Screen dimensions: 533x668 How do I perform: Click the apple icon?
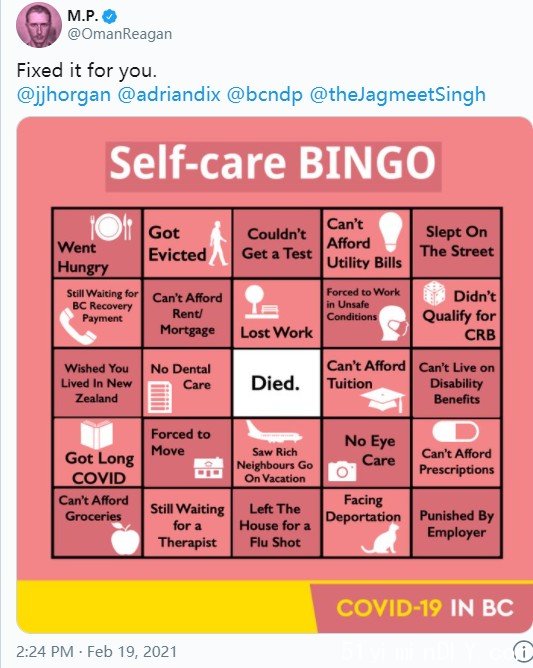pyautogui.click(x=125, y=539)
